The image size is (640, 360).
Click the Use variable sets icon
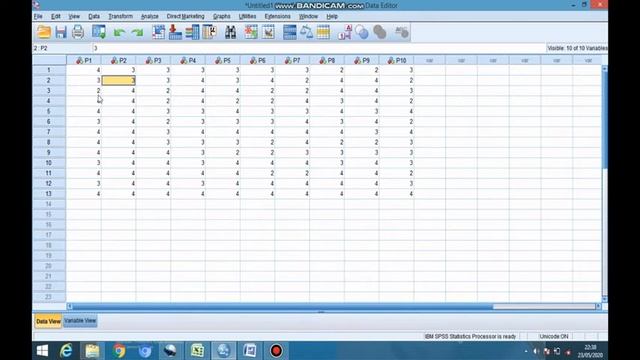click(362, 32)
